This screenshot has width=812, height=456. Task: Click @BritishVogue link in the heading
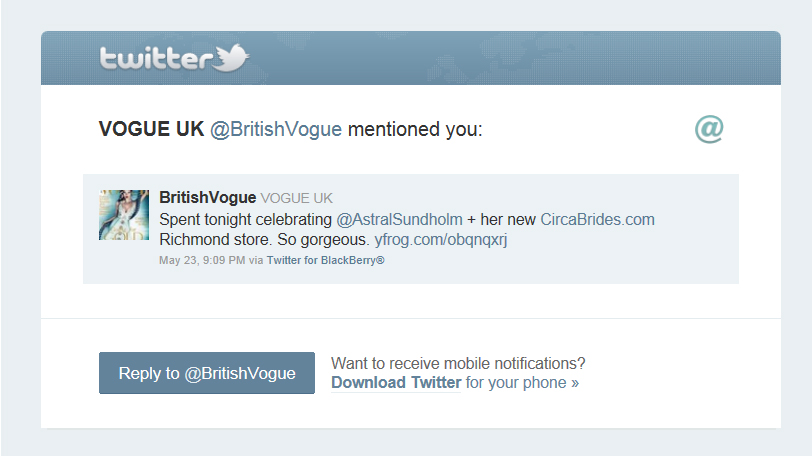tap(276, 129)
